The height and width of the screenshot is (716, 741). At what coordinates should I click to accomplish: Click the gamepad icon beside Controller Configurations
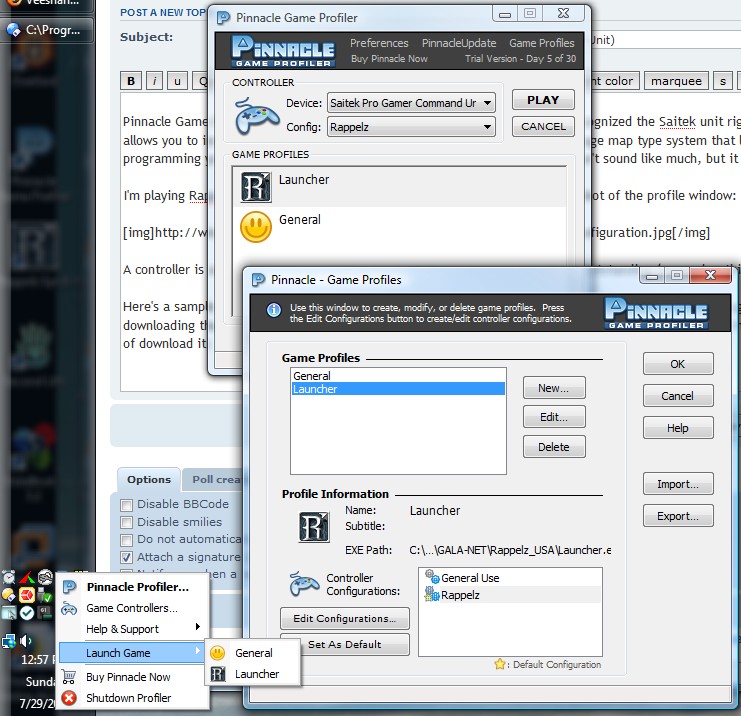(304, 584)
